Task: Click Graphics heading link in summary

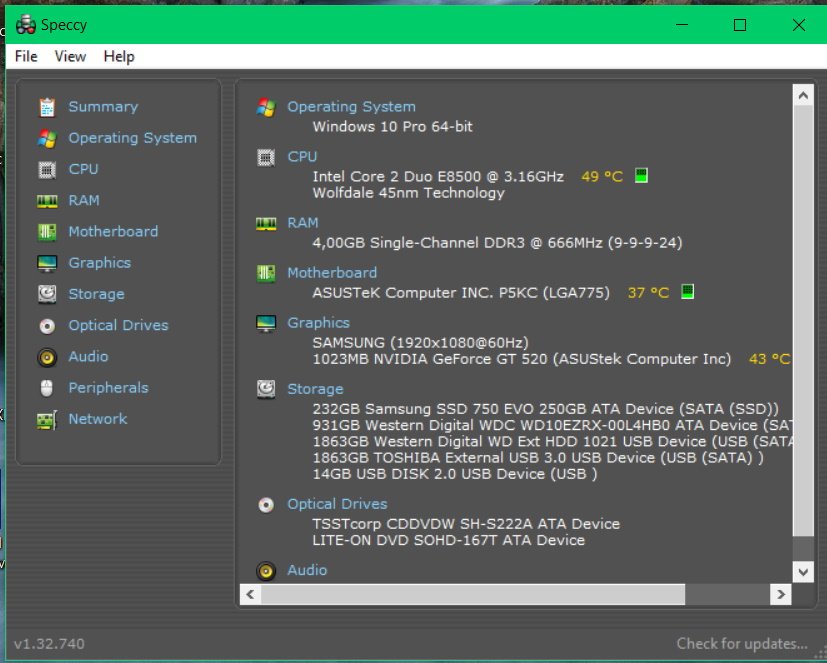Action: tap(318, 323)
